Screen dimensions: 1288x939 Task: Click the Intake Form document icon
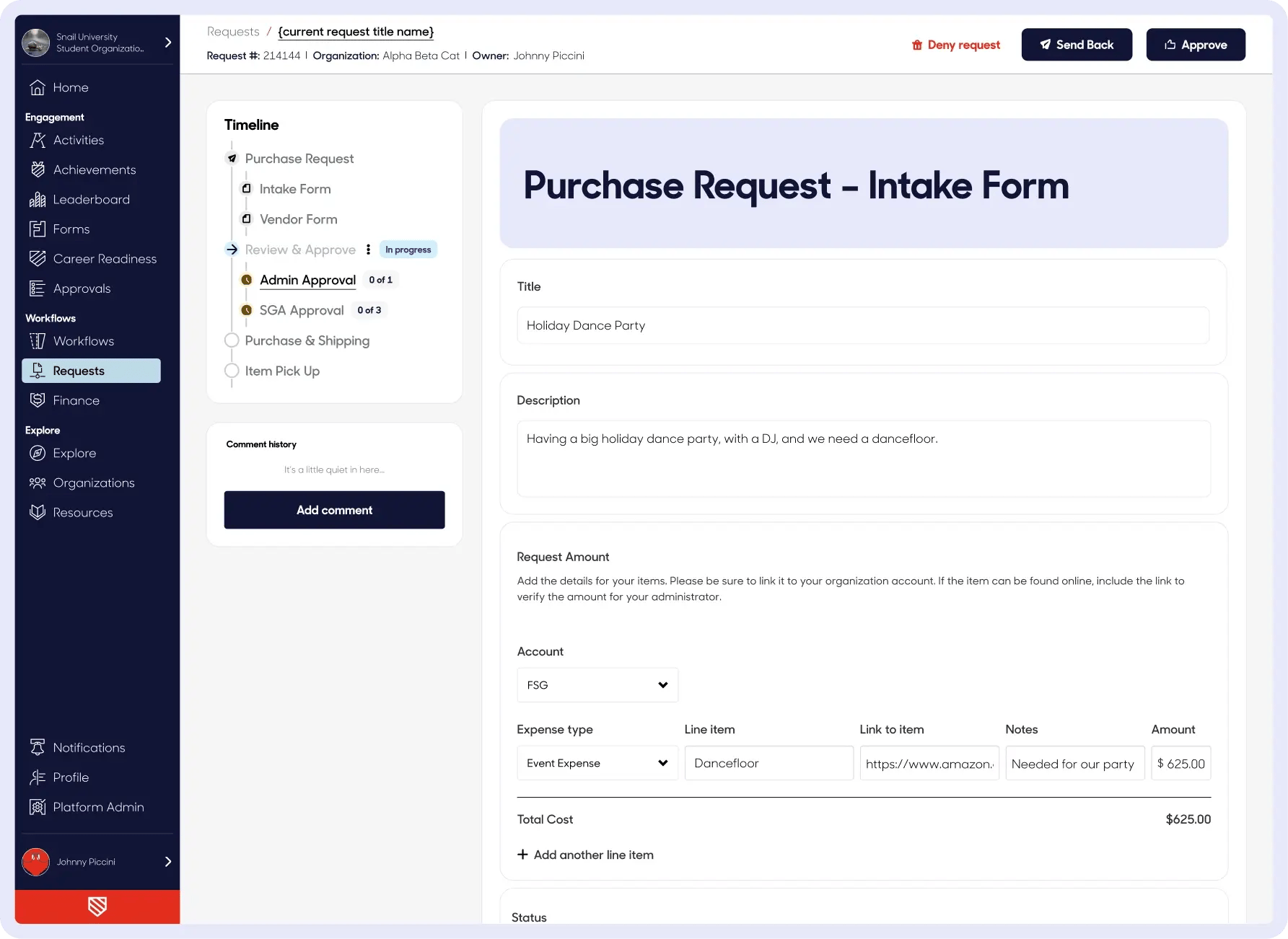coord(246,188)
